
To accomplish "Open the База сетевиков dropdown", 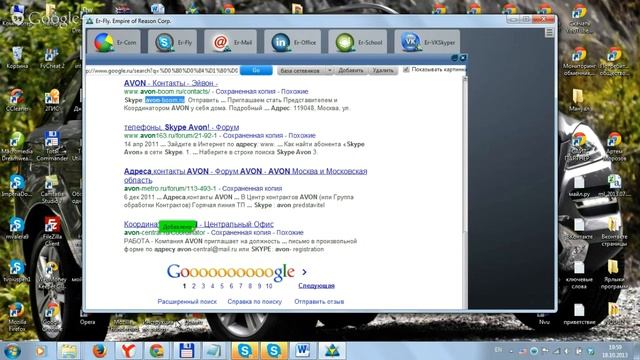I will (305, 71).
